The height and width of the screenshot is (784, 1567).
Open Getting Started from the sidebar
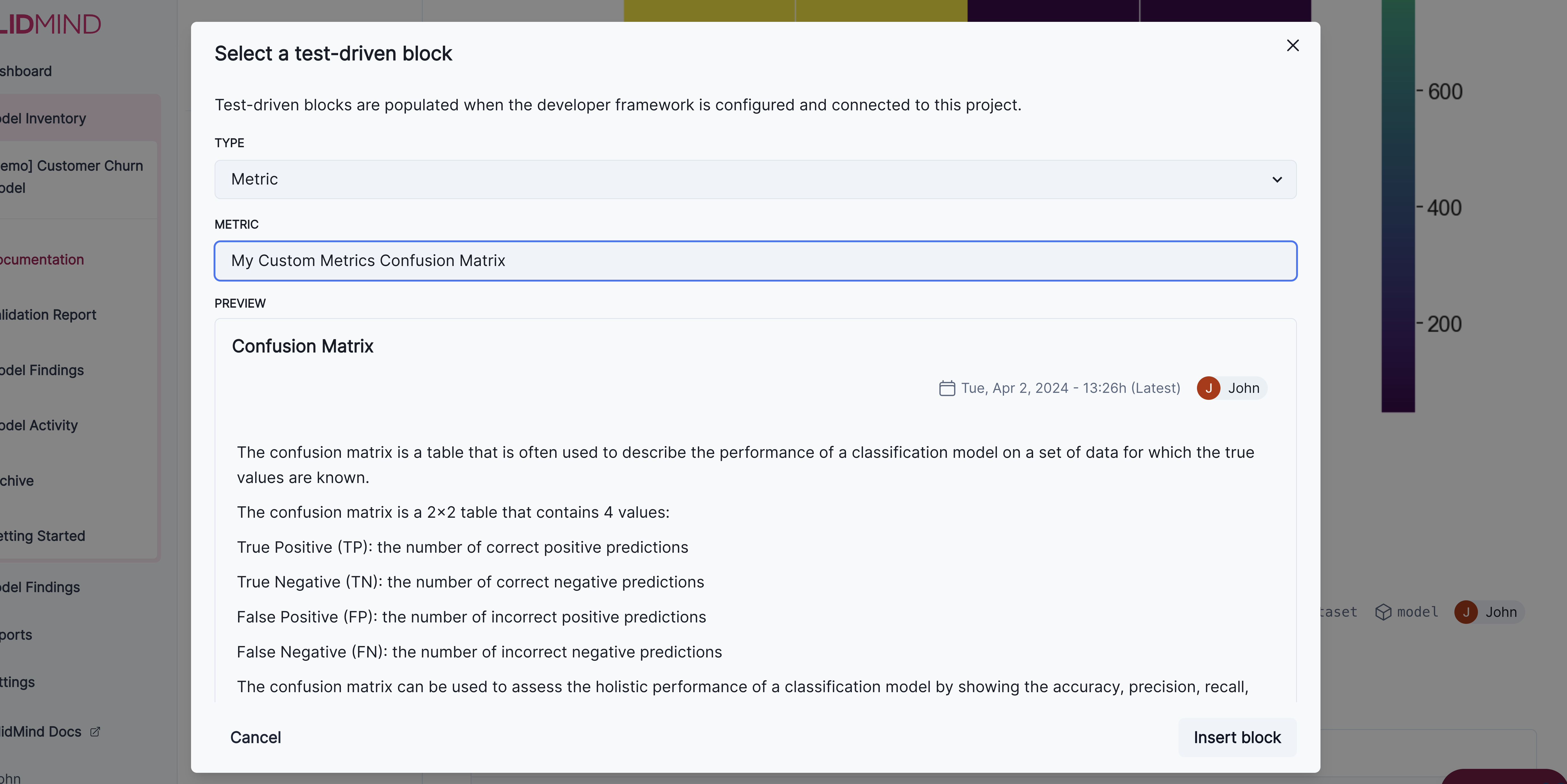[x=42, y=535]
